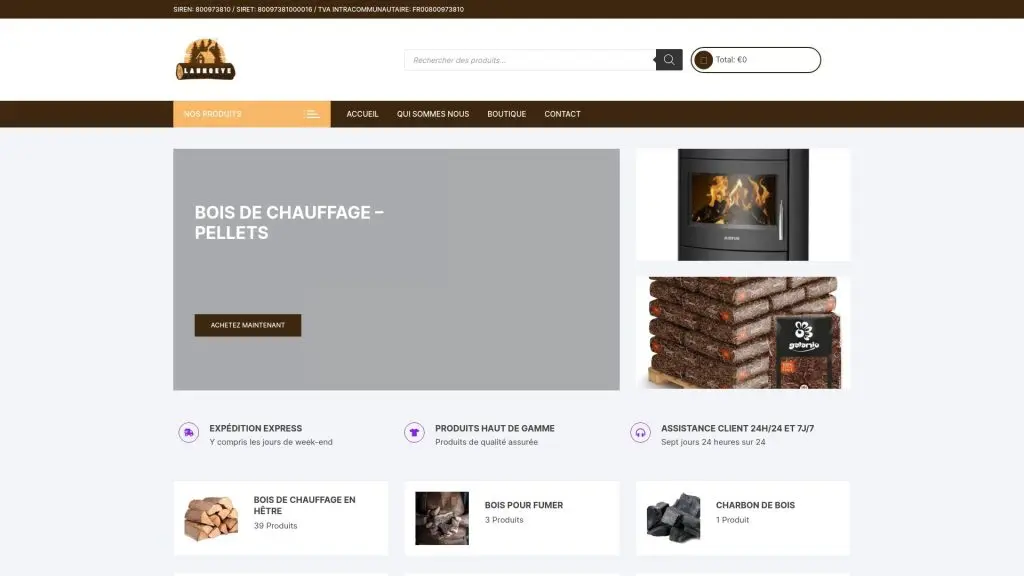Screen dimensions: 1024x576
Task: Click the magnifying glass search icon
Action: point(669,60)
